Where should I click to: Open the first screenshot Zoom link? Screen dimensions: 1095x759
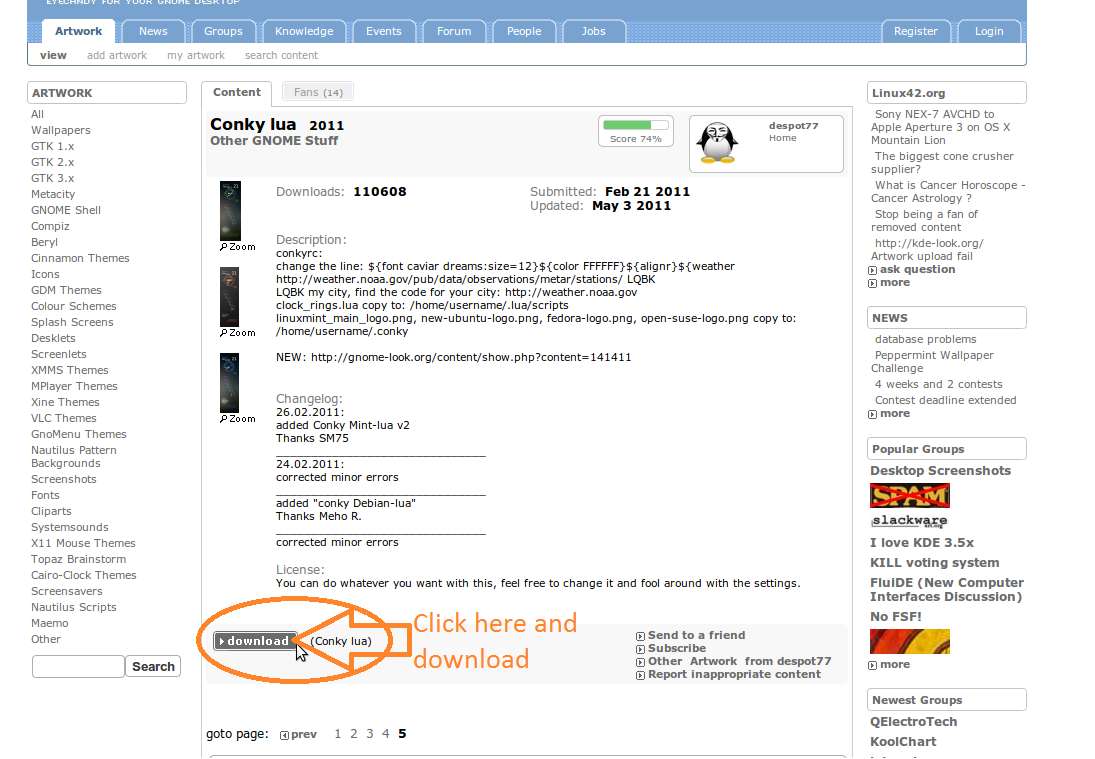tap(237, 246)
